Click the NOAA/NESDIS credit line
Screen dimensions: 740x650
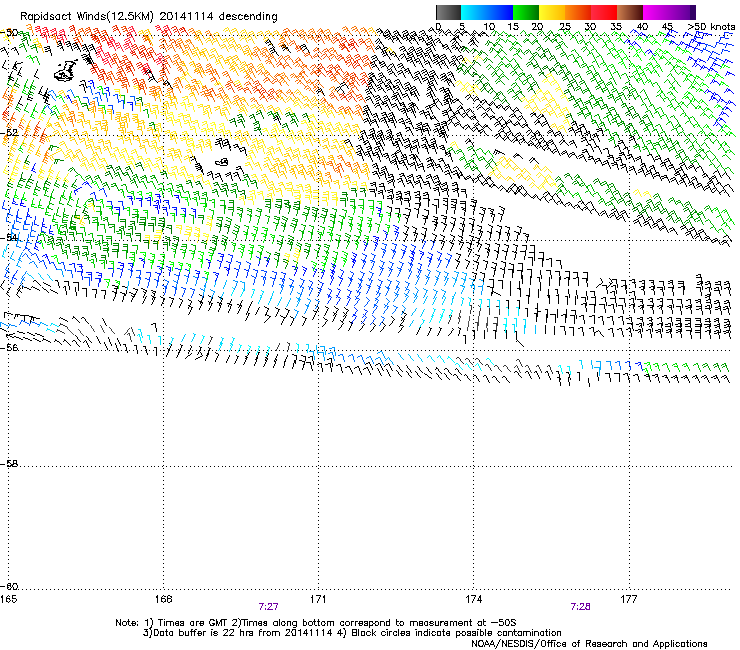[589, 644]
